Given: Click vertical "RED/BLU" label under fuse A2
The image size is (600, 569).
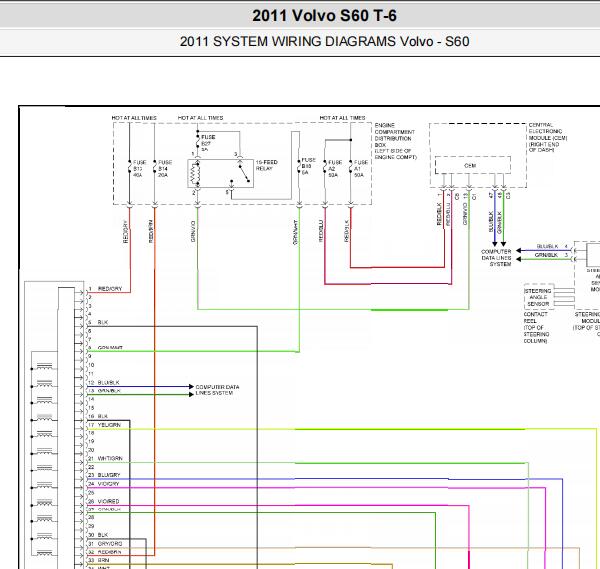Looking at the screenshot, I should tap(321, 231).
